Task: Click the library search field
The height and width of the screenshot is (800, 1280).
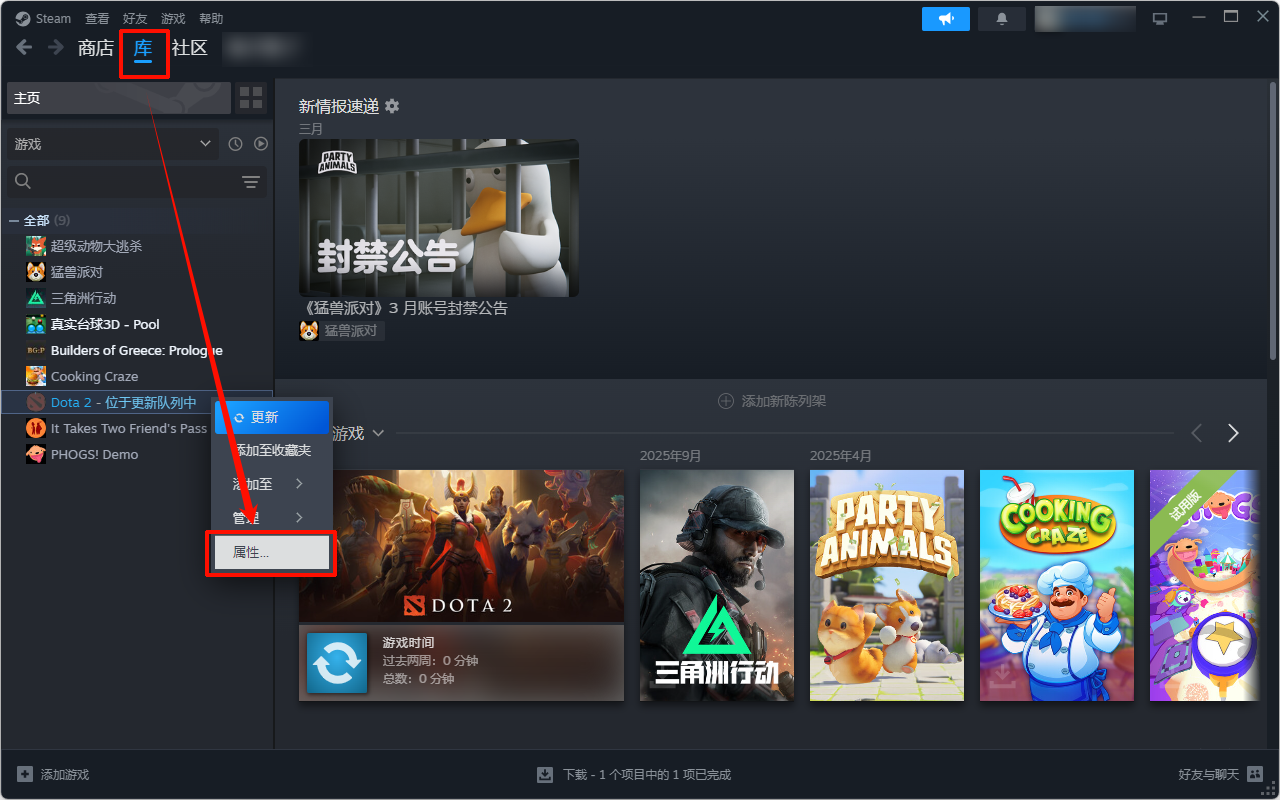Action: pos(137,181)
